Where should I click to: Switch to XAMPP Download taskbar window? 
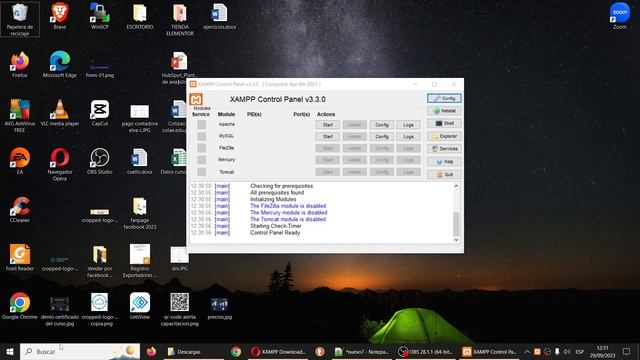coord(278,351)
